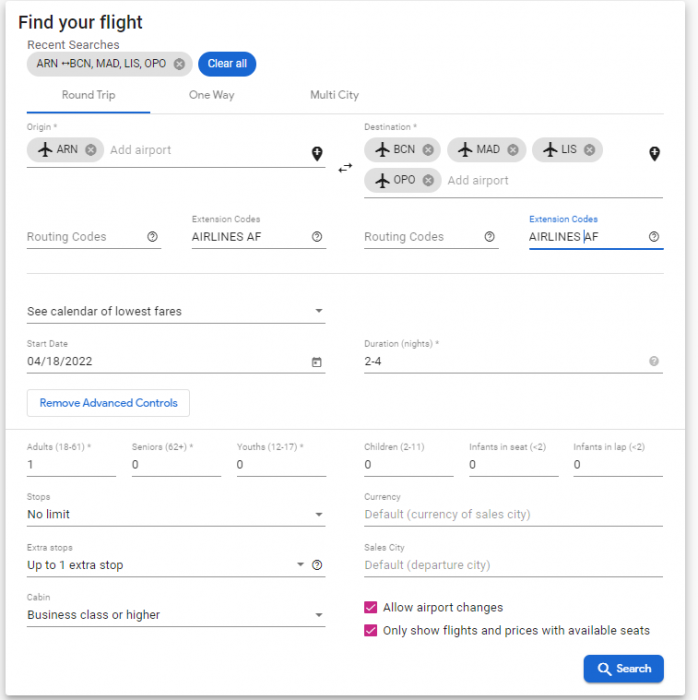Toggle Allow airport changes checkbox
This screenshot has height=700, width=698.
click(371, 607)
